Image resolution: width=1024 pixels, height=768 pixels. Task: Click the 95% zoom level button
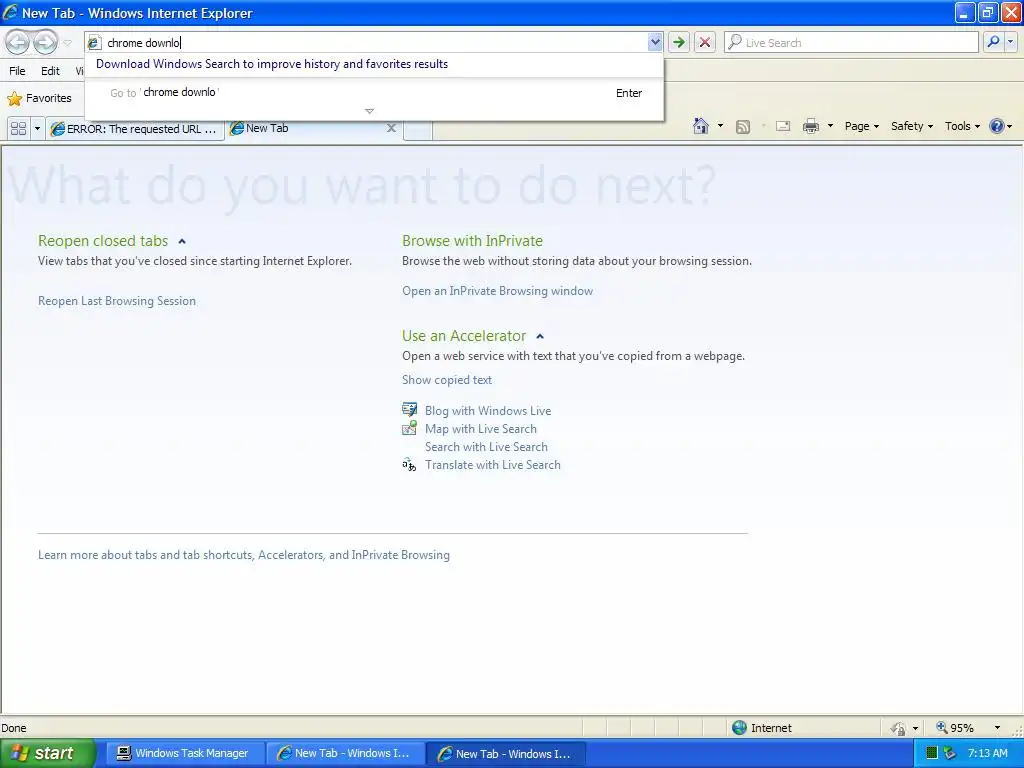click(955, 728)
